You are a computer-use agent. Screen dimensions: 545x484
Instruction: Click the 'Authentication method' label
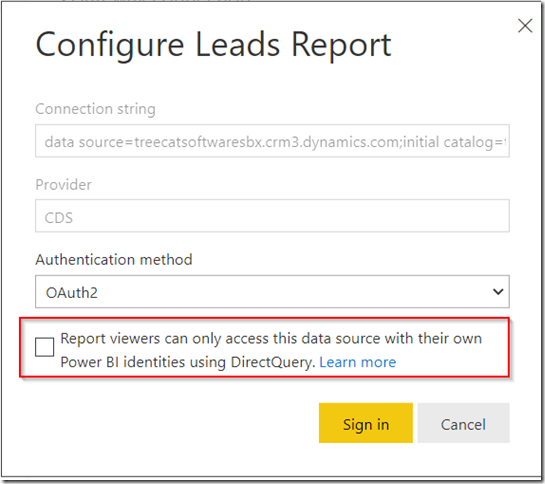(x=114, y=260)
